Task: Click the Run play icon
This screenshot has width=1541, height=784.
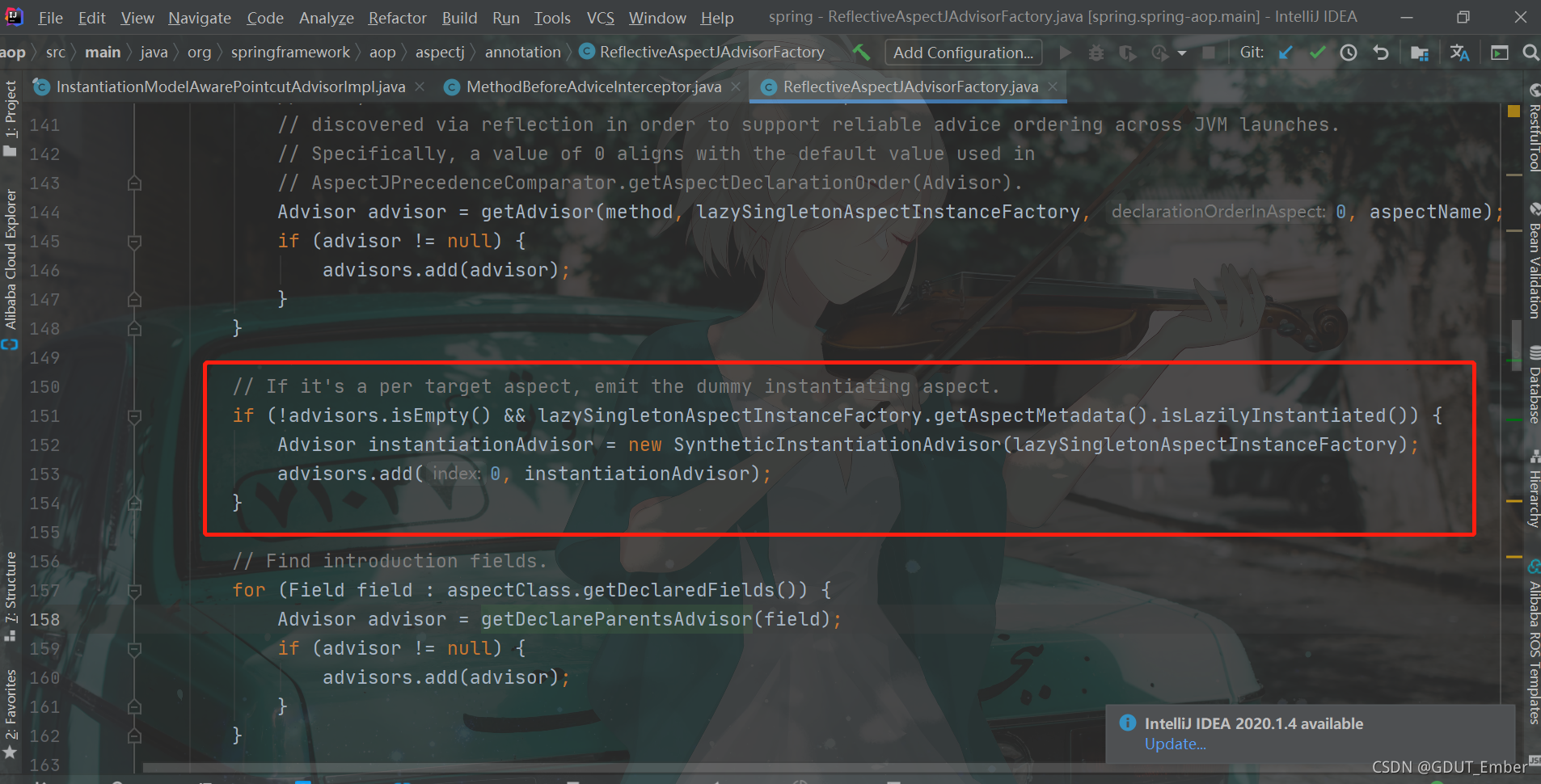Action: [1065, 53]
